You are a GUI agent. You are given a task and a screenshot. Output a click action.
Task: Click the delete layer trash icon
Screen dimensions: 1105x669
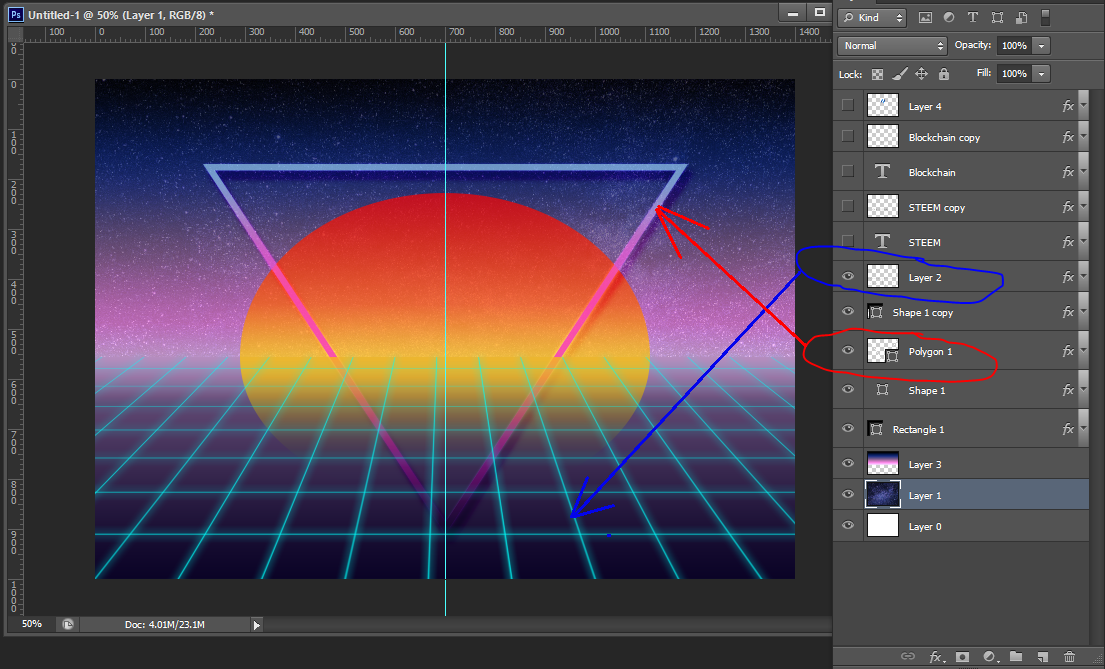[1069, 656]
